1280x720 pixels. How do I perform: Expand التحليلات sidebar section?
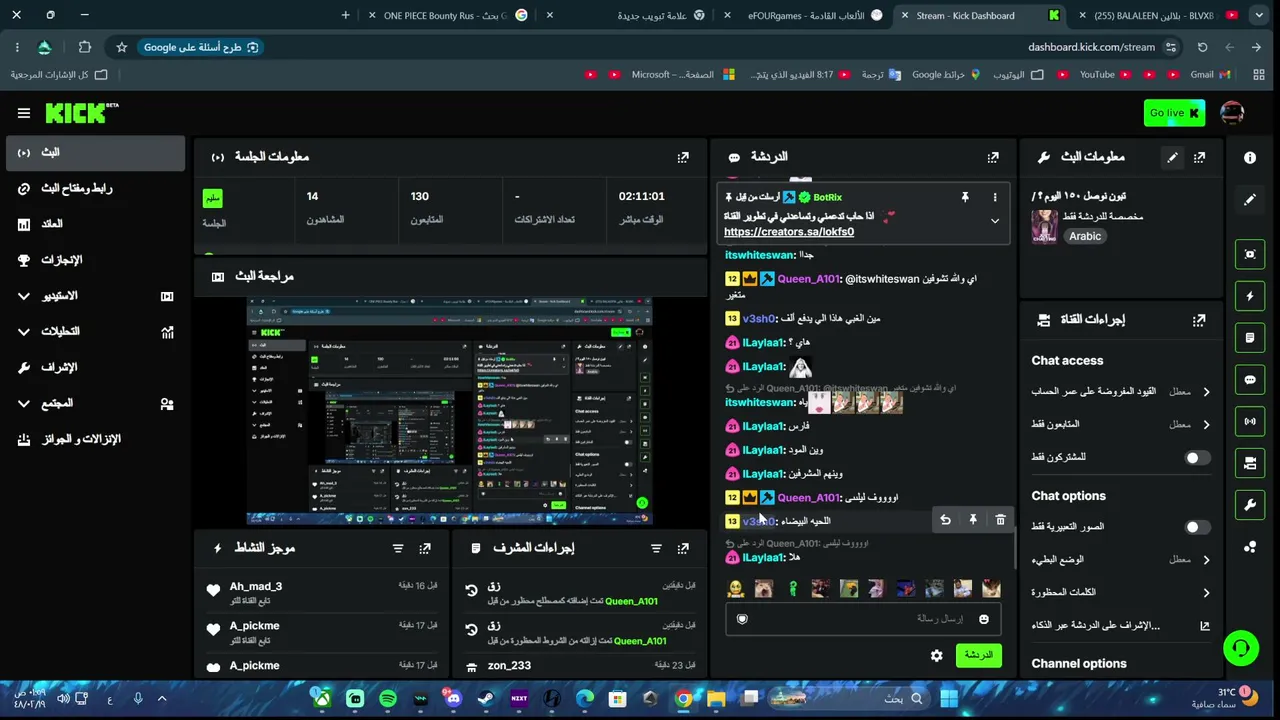click(x=93, y=331)
